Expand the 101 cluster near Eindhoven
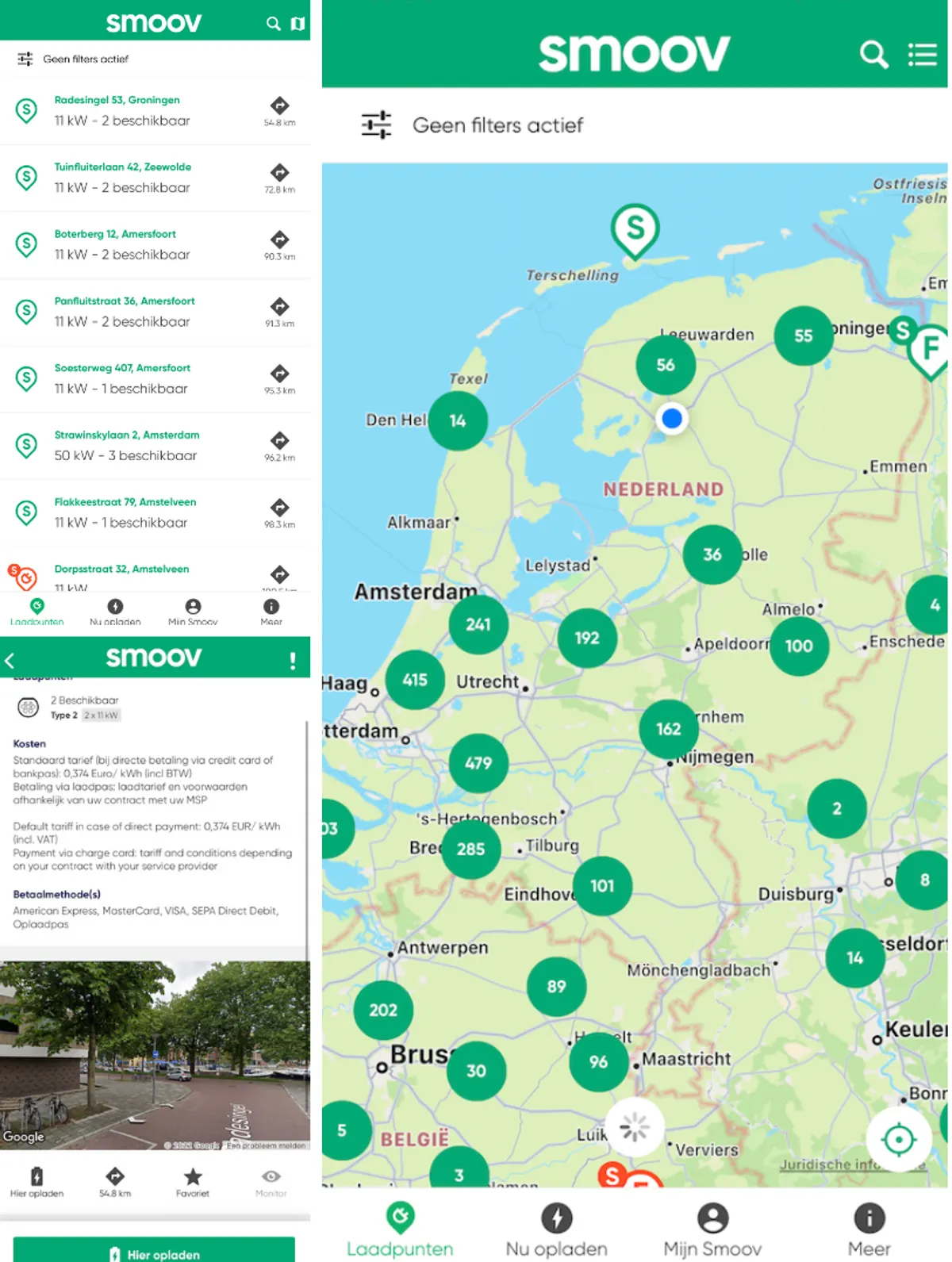Screen dimensions: 952x1262 pyautogui.click(x=602, y=886)
